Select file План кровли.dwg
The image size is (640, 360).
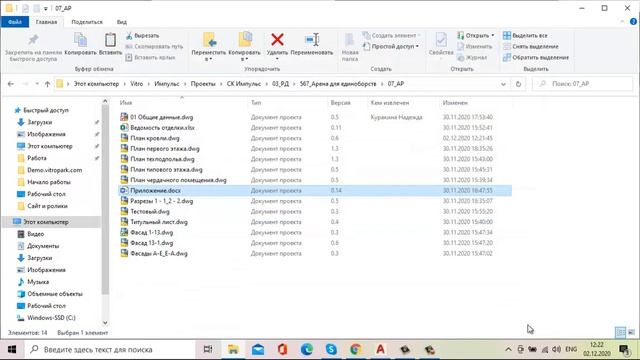click(155, 138)
